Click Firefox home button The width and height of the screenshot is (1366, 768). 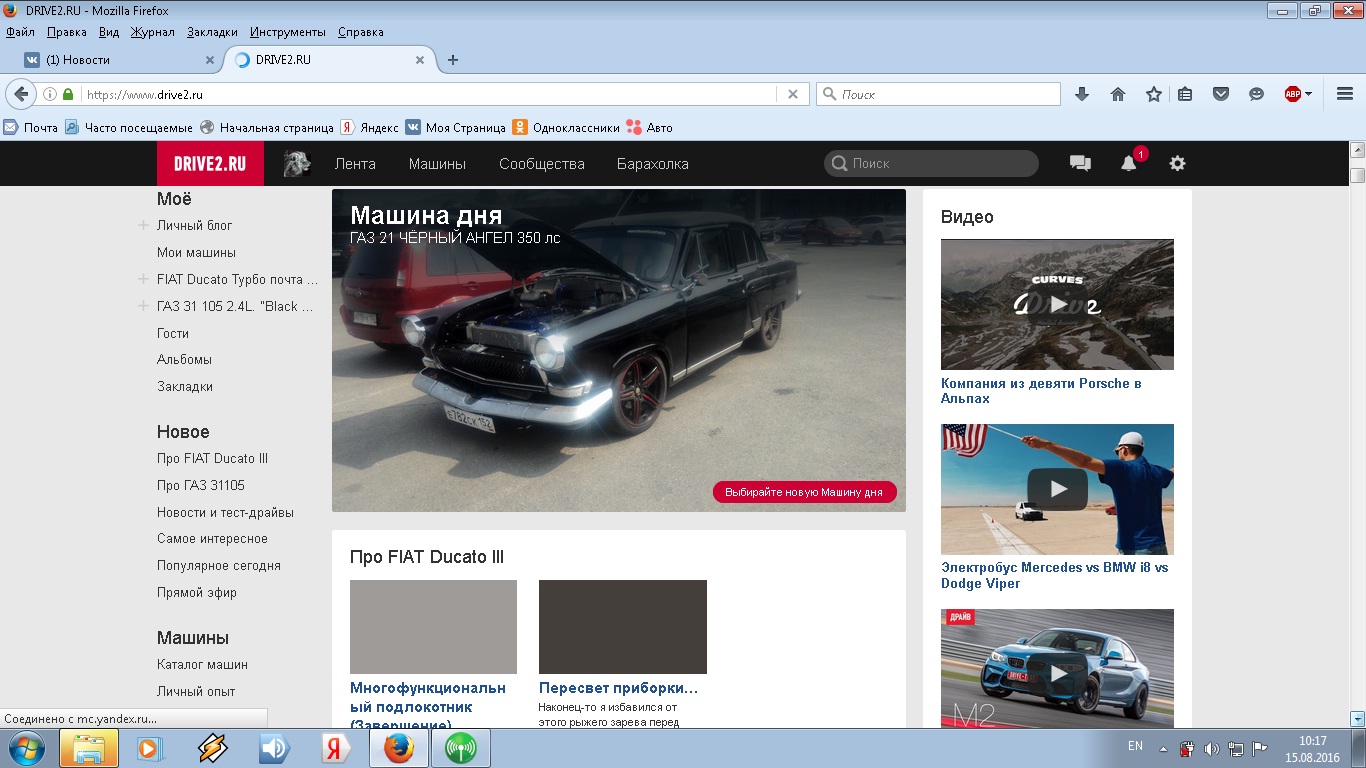coord(1118,94)
